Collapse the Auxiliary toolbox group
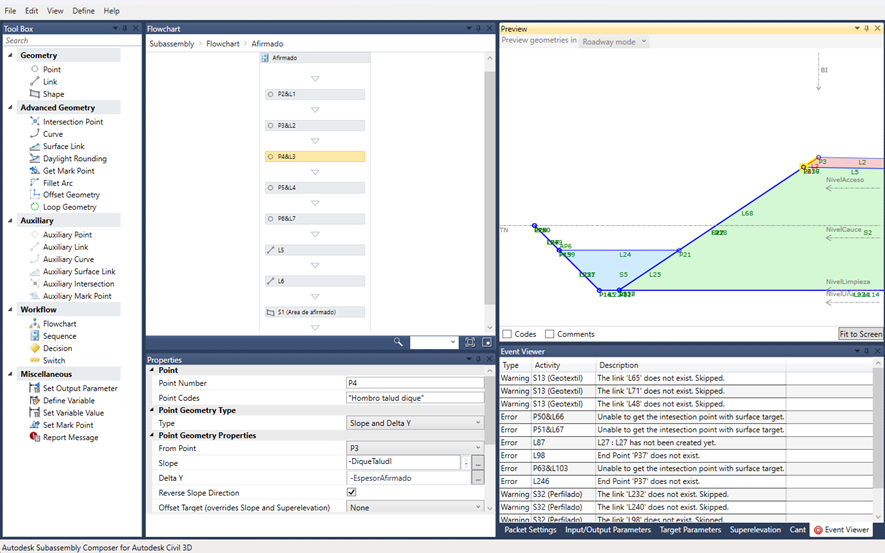Screen dimensions: 885x553 [10, 221]
